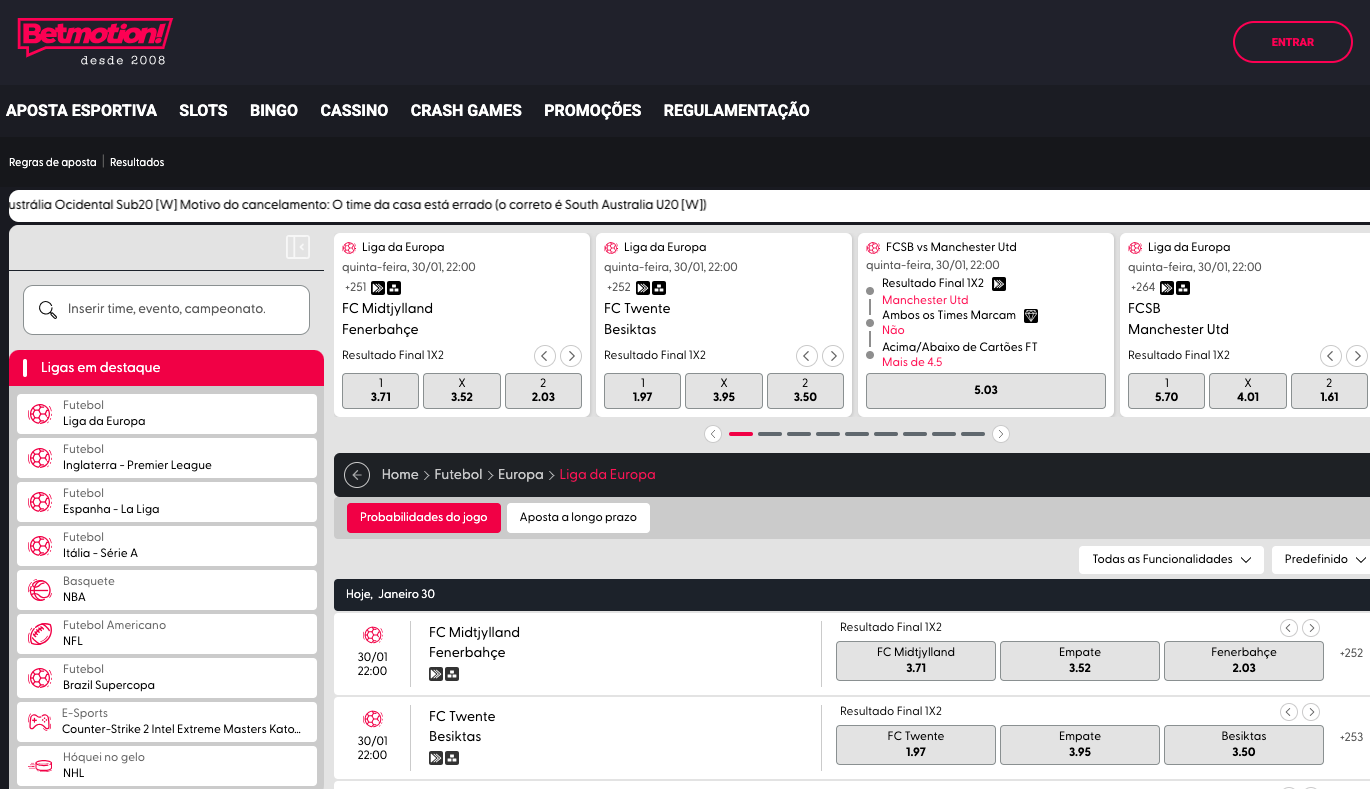
Task: Open Counter-Strike 2 Intel Extreme Masters row
Action: (167, 721)
